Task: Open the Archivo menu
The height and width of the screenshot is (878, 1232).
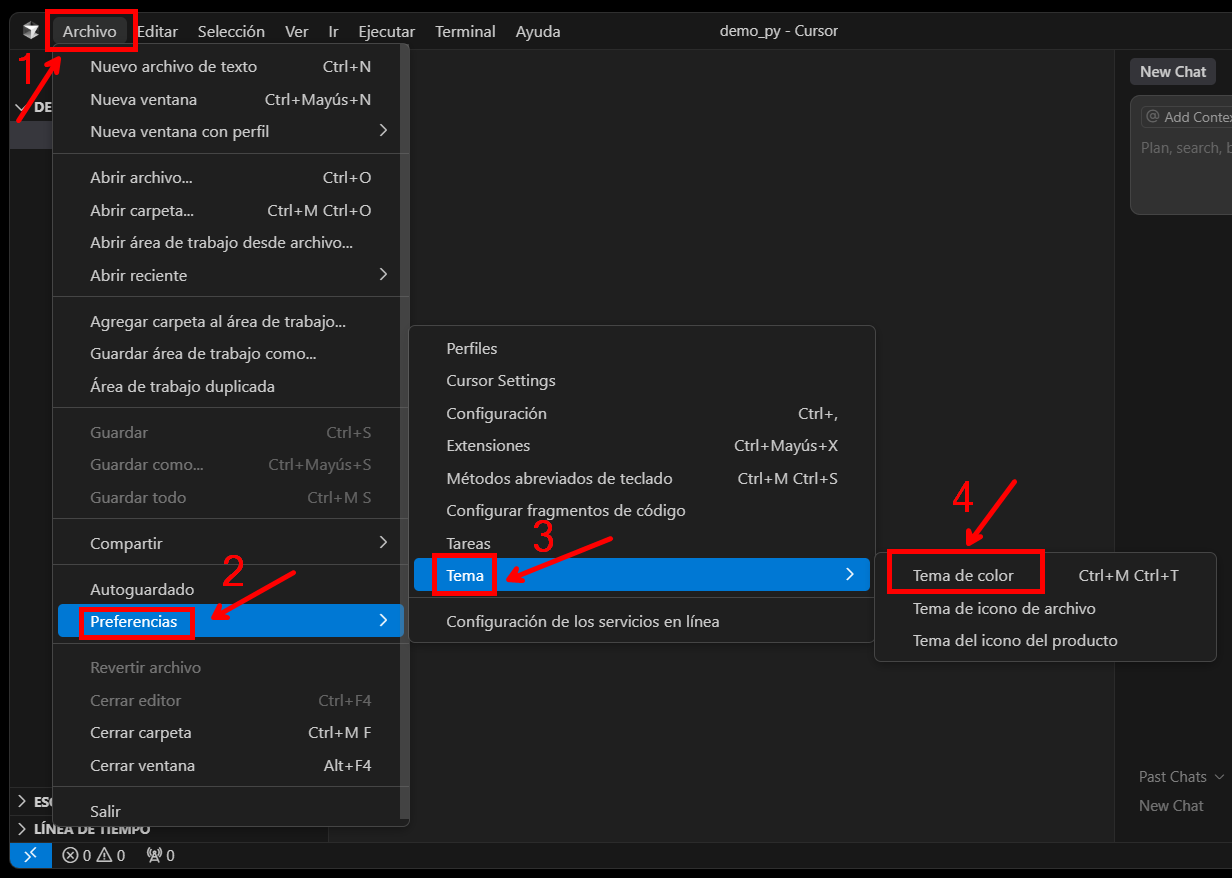Action: pos(89,31)
